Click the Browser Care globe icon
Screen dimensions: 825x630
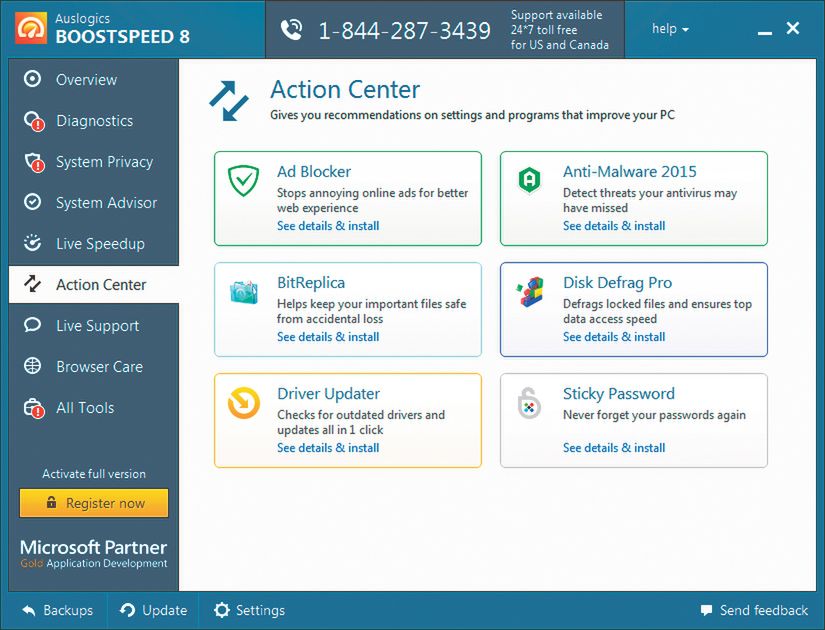pos(33,366)
